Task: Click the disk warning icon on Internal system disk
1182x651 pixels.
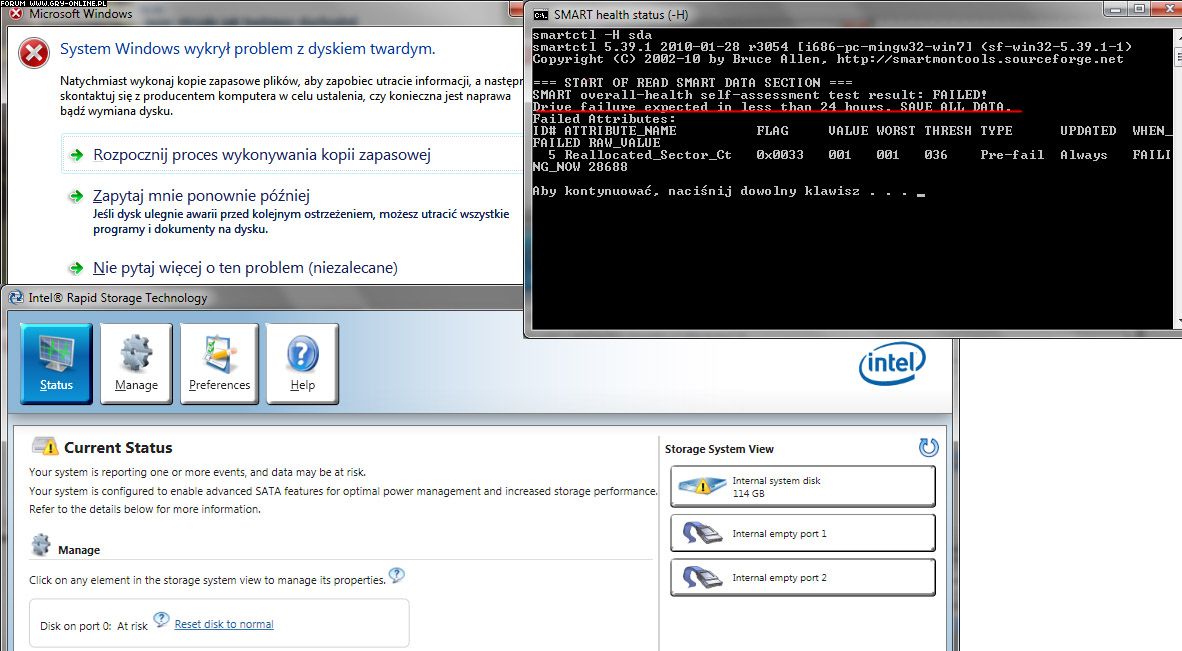Action: [703, 486]
